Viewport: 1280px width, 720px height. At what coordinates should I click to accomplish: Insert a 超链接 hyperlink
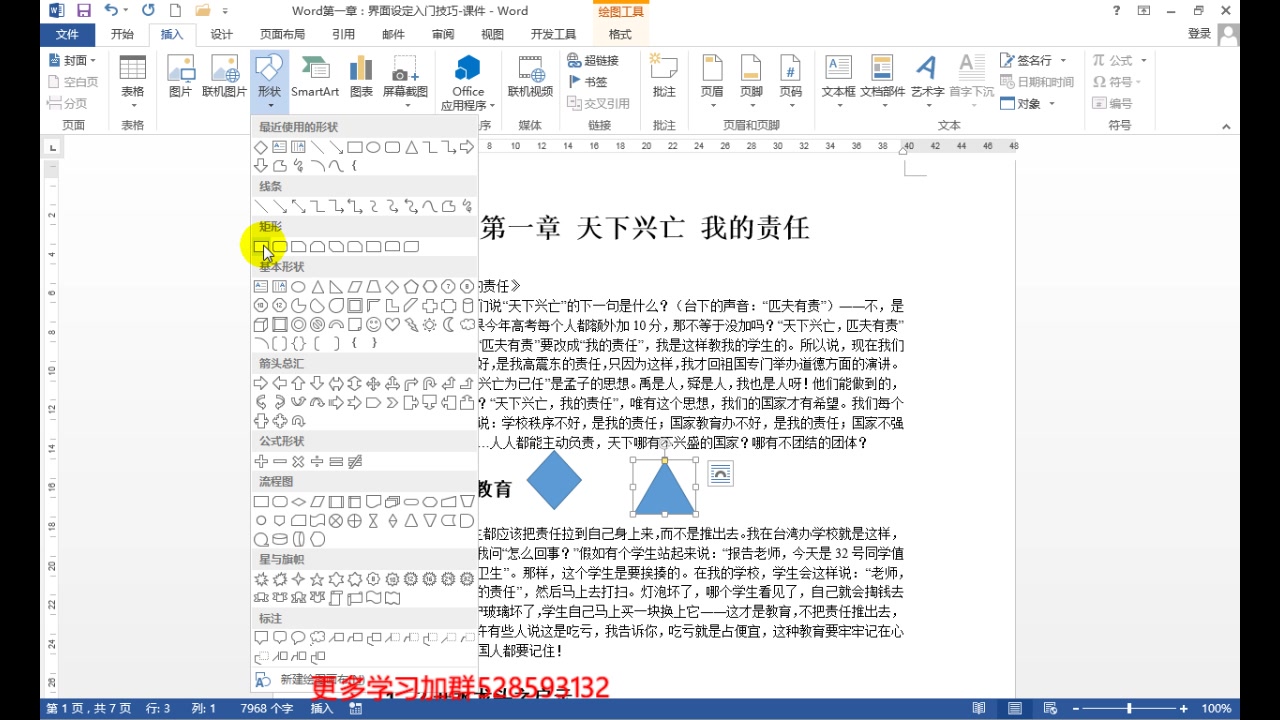(595, 60)
